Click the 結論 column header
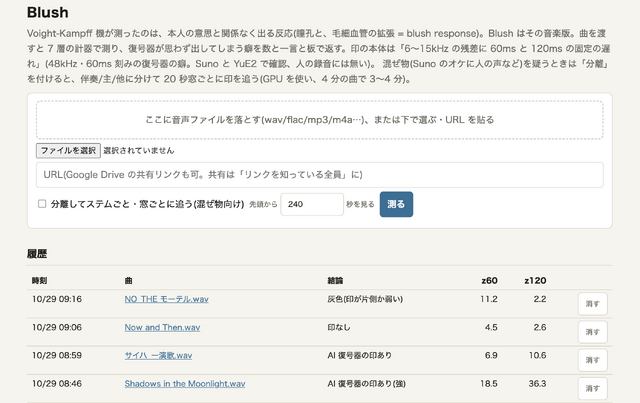This screenshot has height=403, width=640. click(335, 281)
